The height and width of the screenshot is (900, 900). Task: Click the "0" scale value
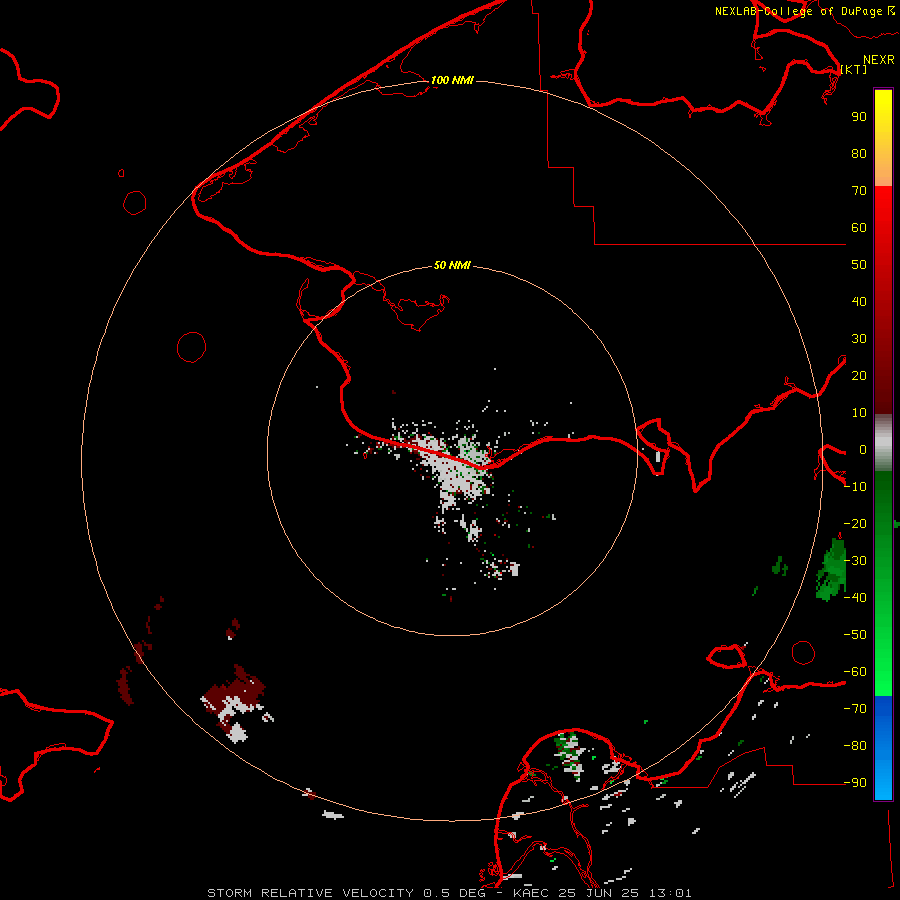click(863, 449)
